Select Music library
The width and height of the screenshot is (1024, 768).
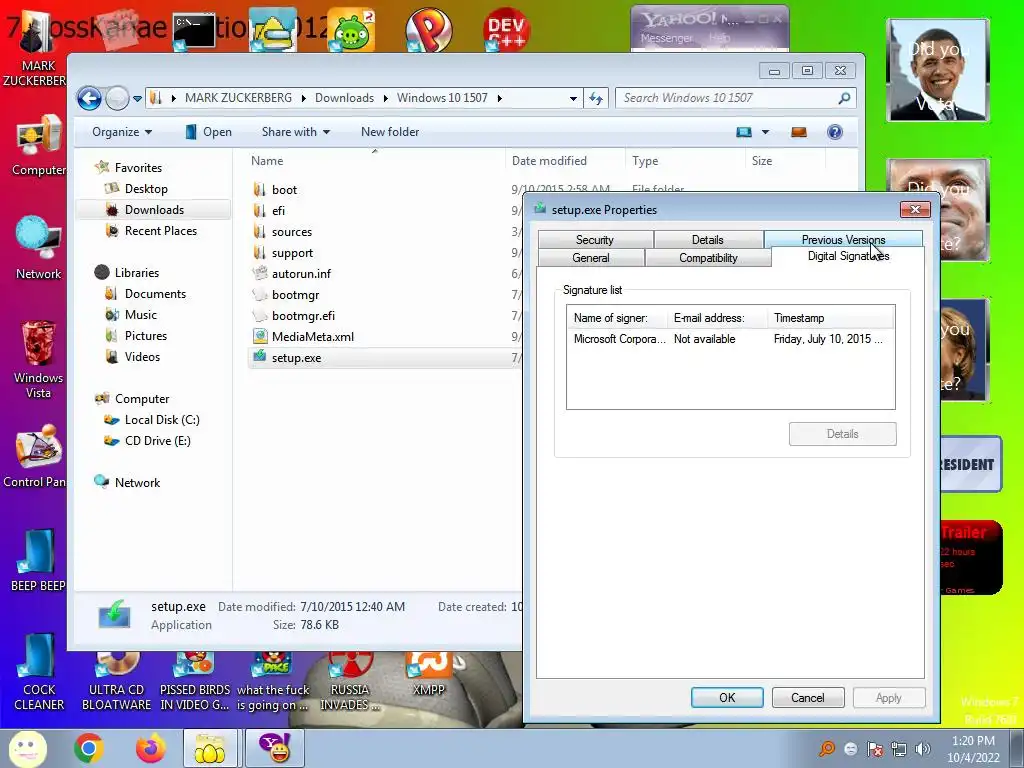tap(140, 315)
